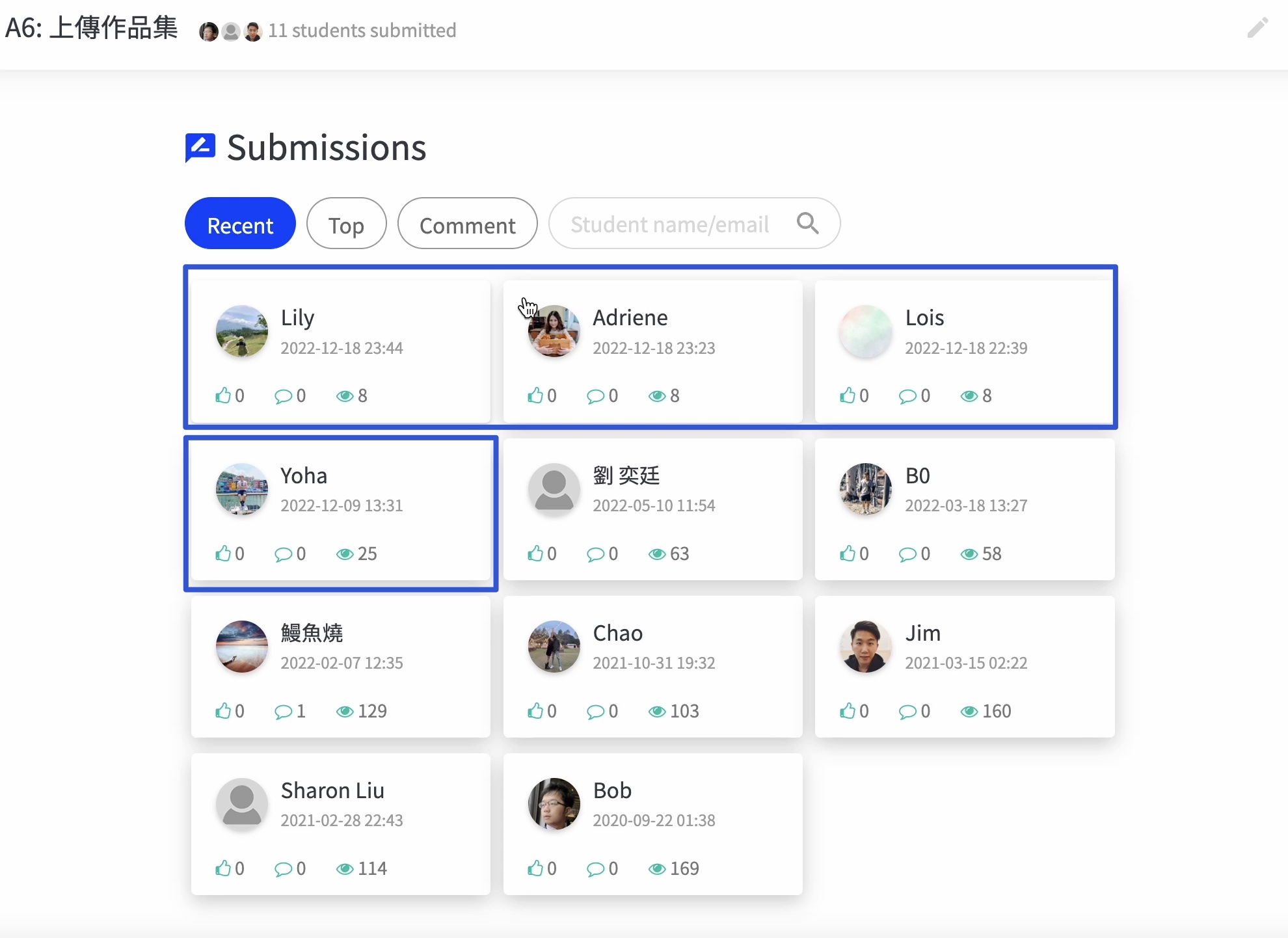The height and width of the screenshot is (938, 1288).
Task: Click thumbs-up icon on Jim's card
Action: (848, 711)
